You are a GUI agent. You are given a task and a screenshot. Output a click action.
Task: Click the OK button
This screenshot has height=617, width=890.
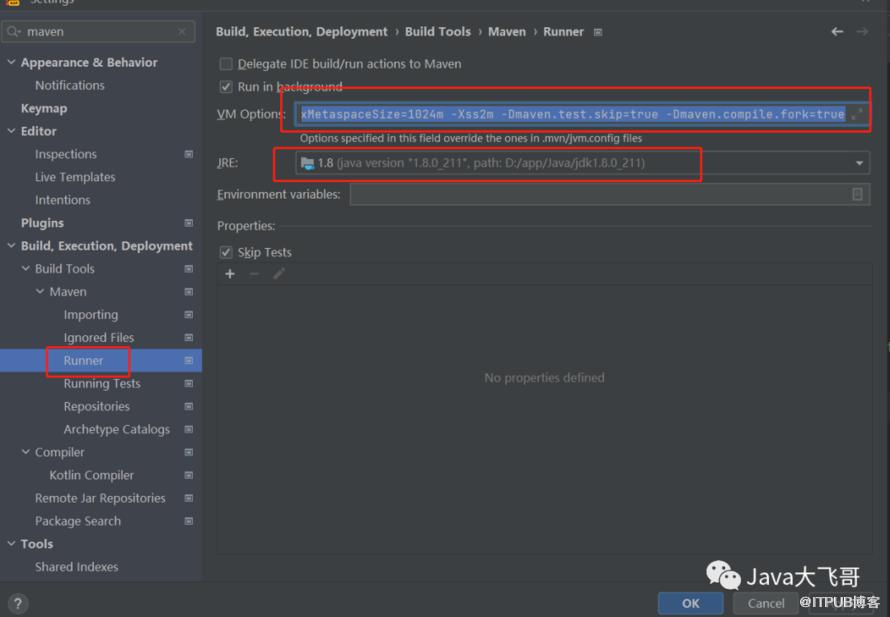pyautogui.click(x=690, y=603)
